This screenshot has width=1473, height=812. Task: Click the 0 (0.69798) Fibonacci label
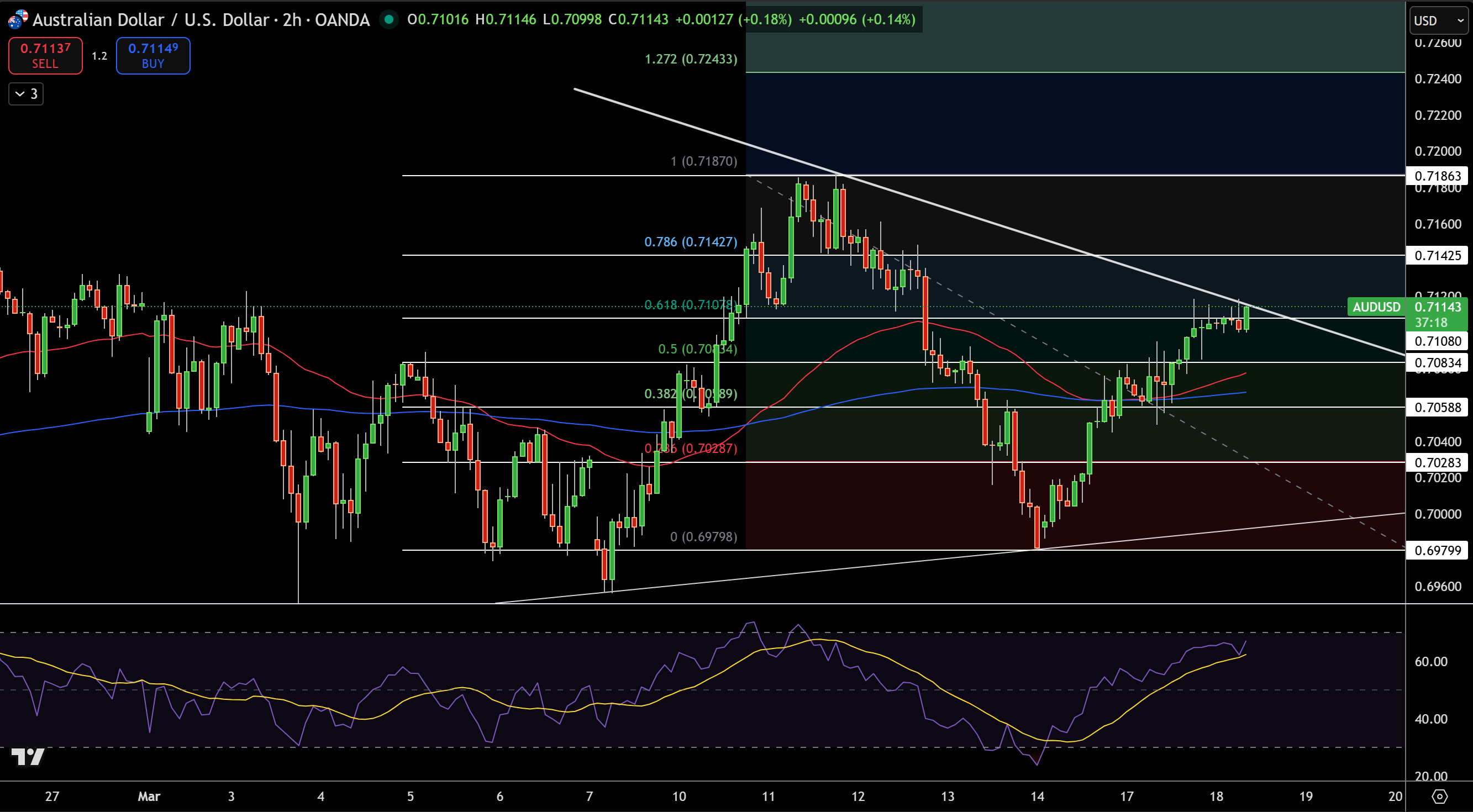(x=704, y=536)
